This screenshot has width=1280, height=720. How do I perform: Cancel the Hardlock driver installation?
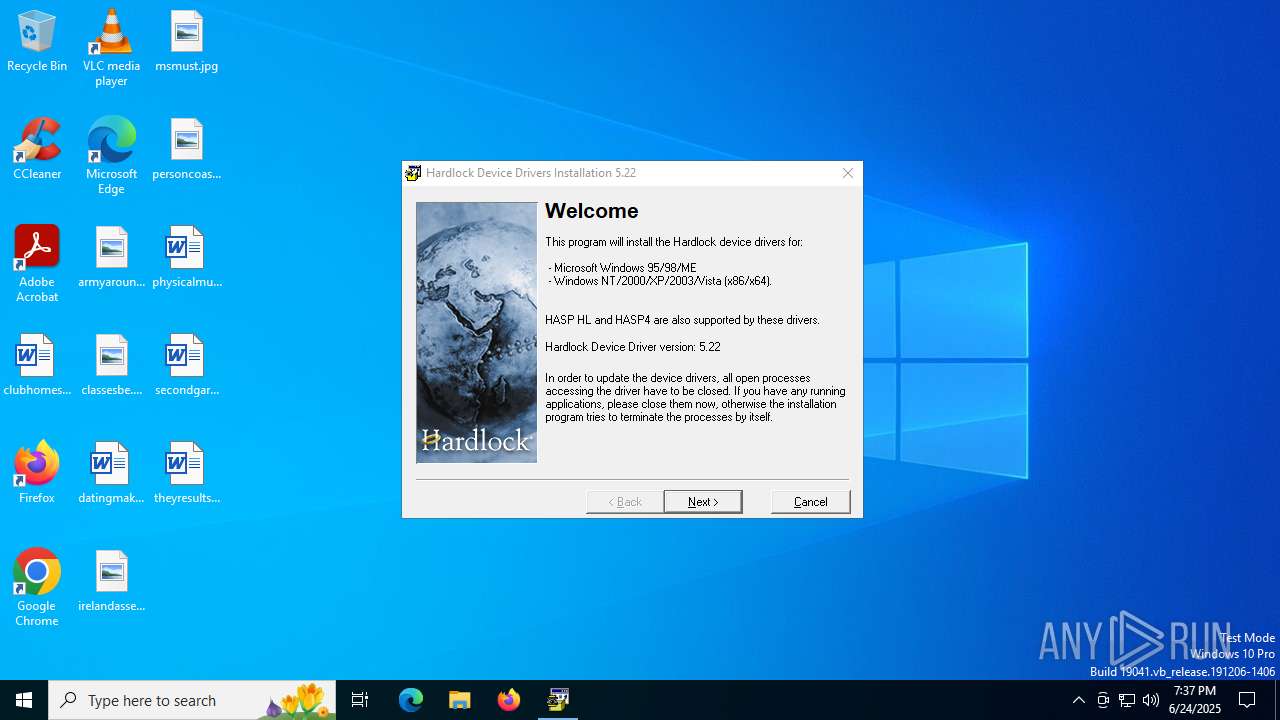(x=811, y=501)
